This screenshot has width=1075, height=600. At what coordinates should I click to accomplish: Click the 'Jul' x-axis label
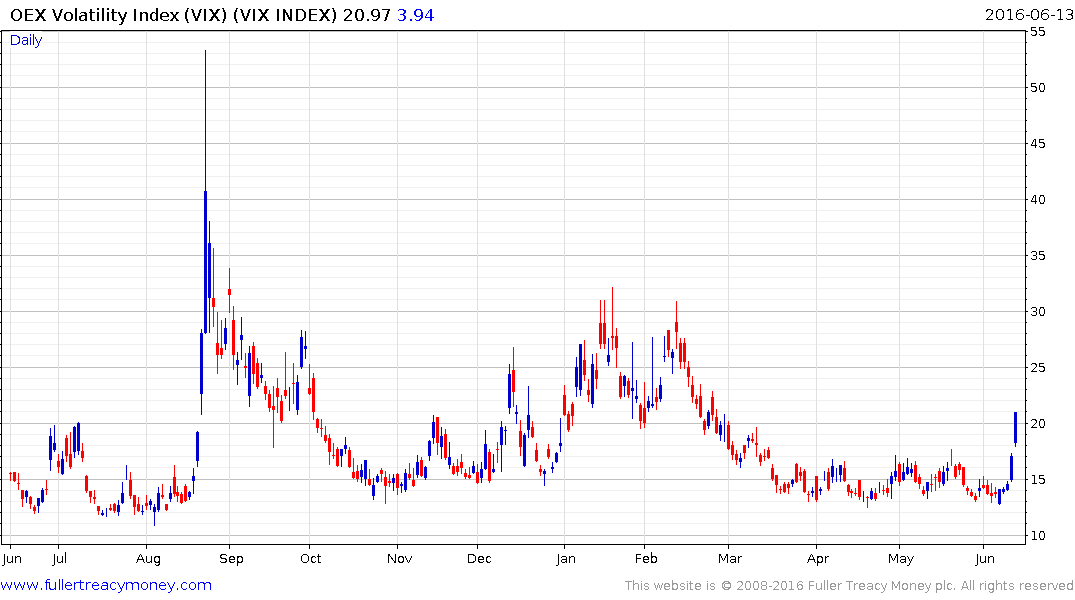click(60, 559)
